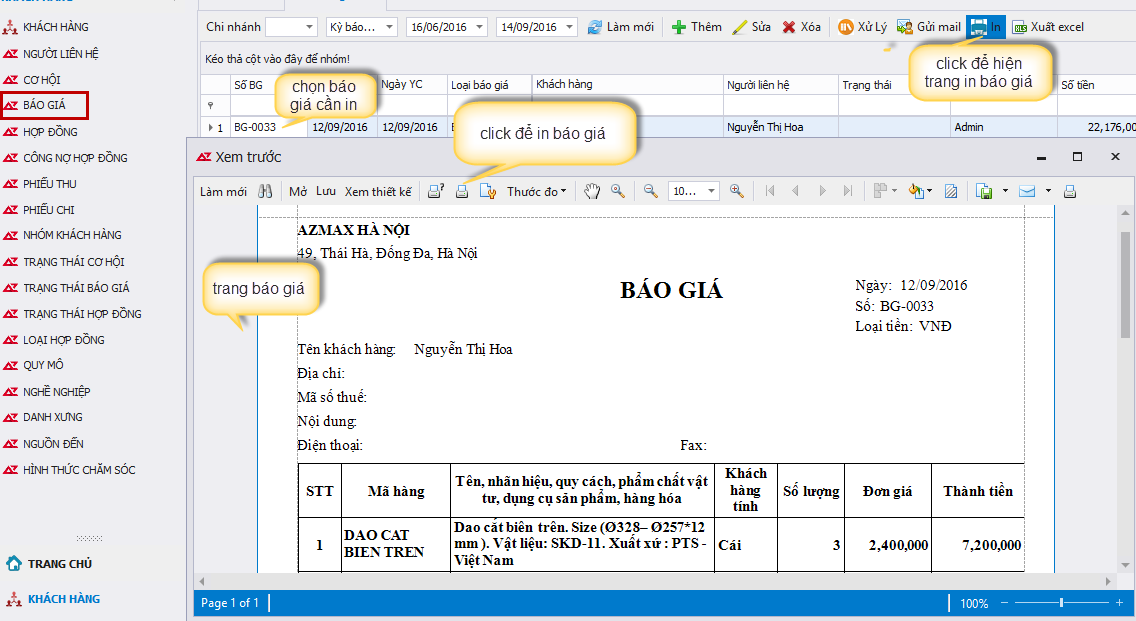
Task: Click Sửa to edit quotation
Action: click(751, 27)
